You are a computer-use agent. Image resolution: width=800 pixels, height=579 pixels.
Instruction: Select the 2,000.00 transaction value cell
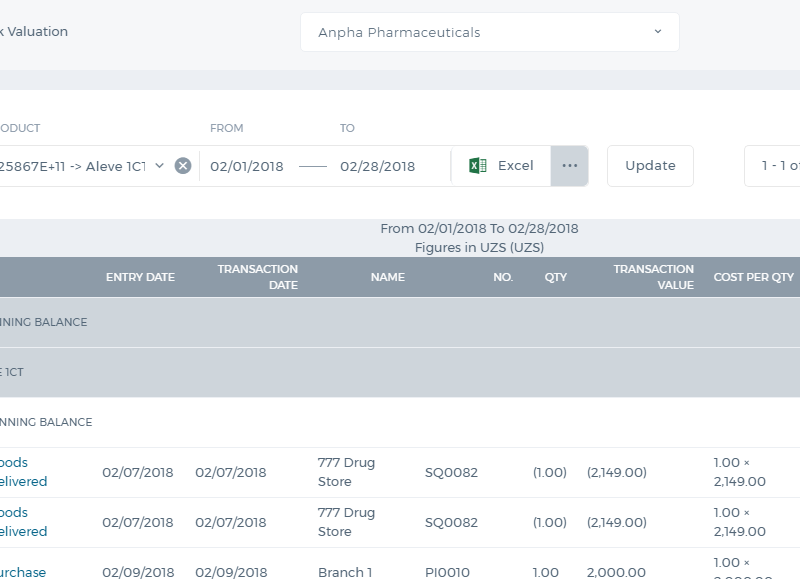(616, 572)
